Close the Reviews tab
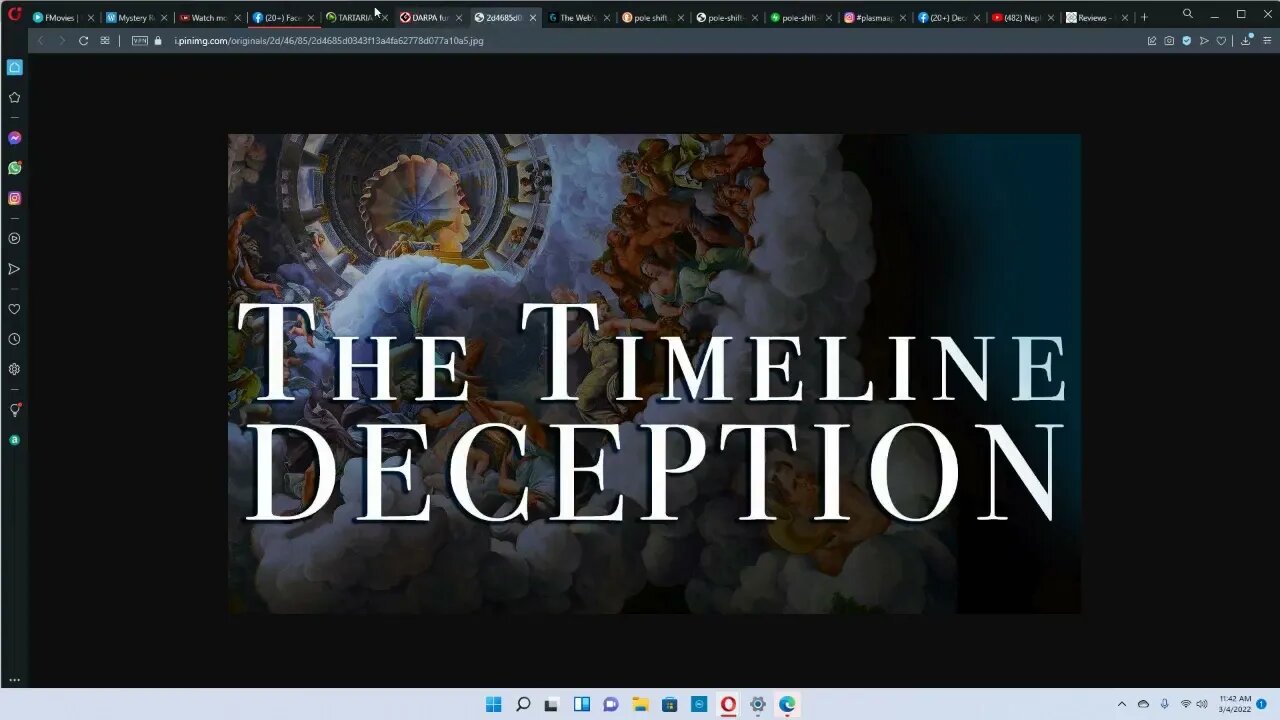This screenshot has height=720, width=1280. 1125,17
